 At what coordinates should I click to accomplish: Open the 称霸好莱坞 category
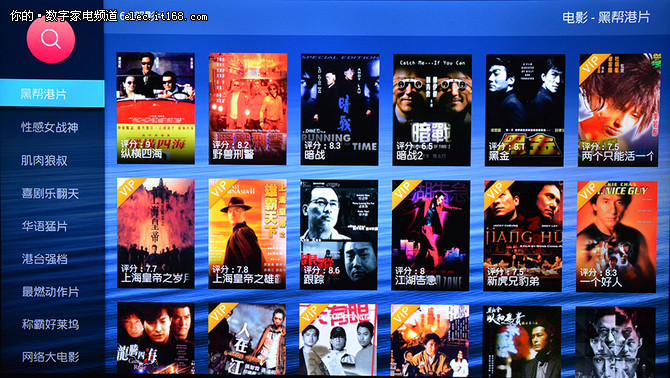coord(50,324)
